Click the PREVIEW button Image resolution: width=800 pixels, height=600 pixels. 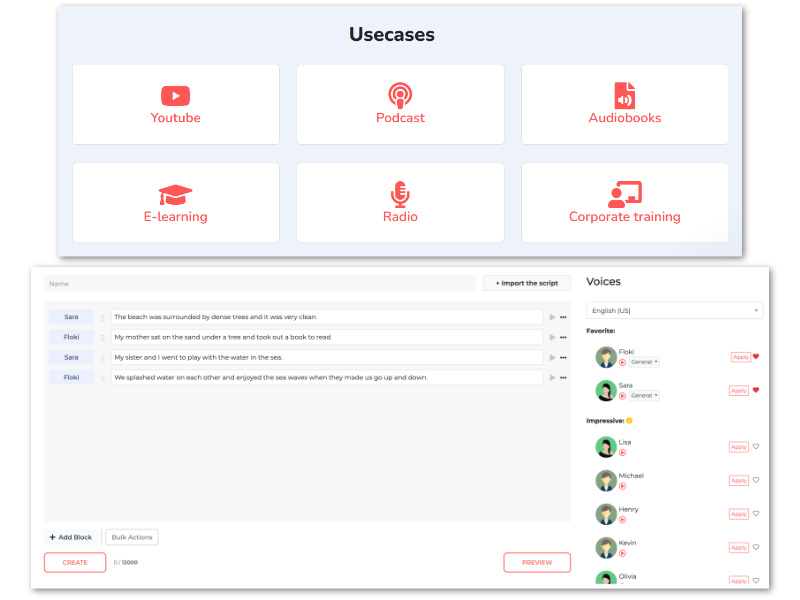(537, 563)
